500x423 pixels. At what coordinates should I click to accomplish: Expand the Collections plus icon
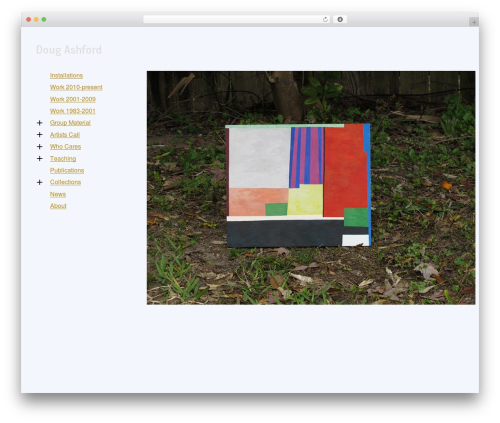tap(39, 182)
